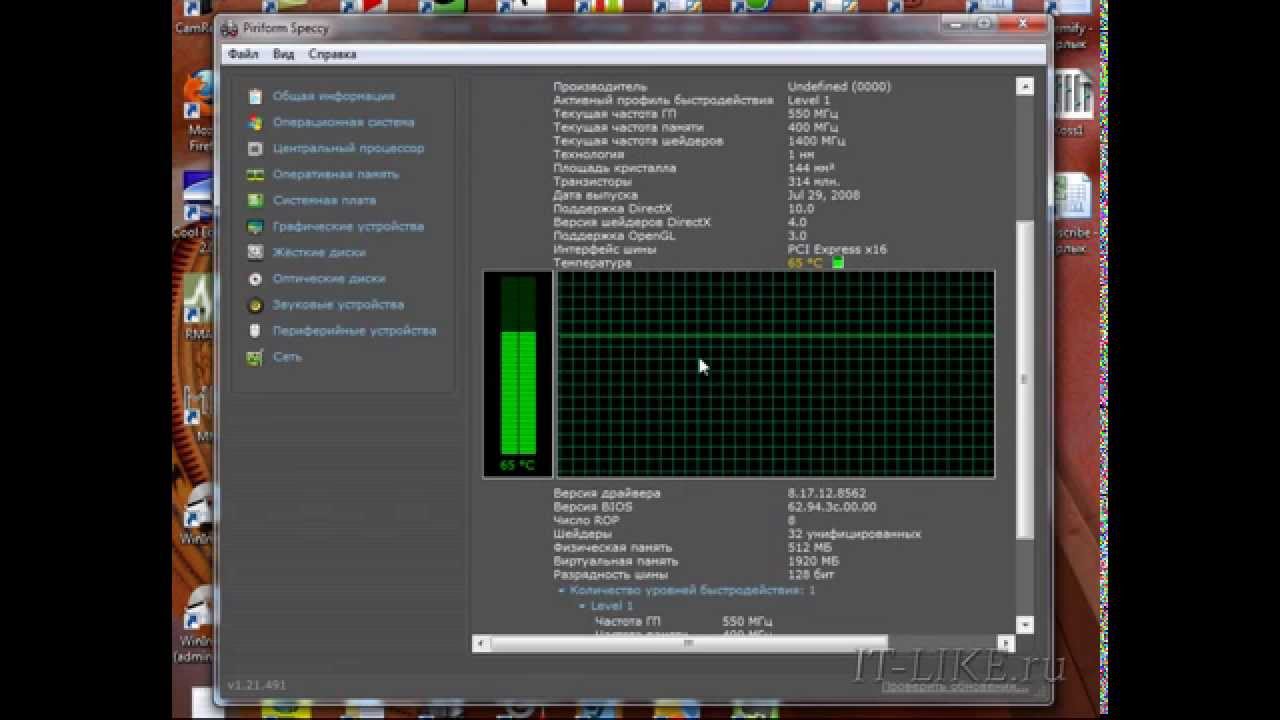The height and width of the screenshot is (720, 1280).
Task: Select the Системная плата icon
Action: click(255, 200)
